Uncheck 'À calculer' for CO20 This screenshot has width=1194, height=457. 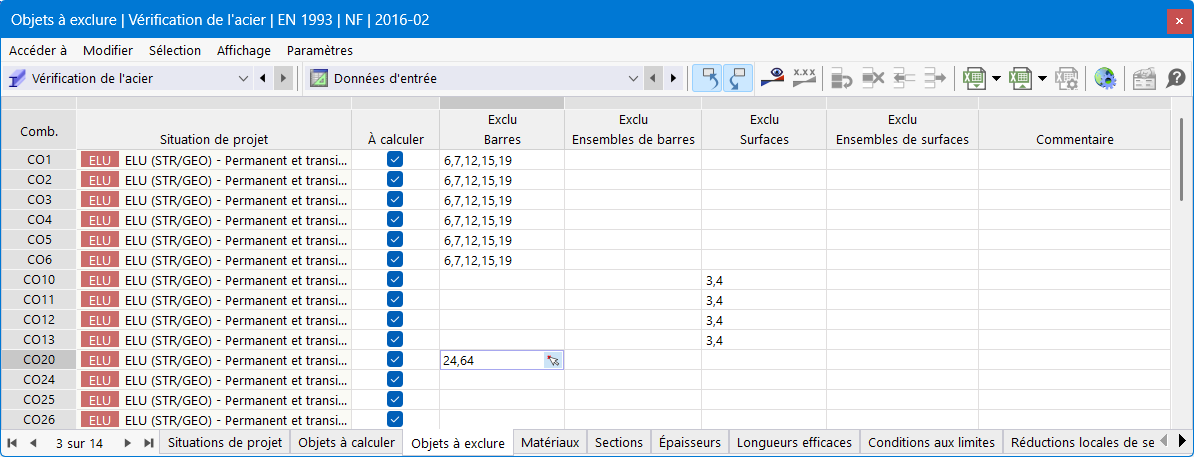coord(394,360)
